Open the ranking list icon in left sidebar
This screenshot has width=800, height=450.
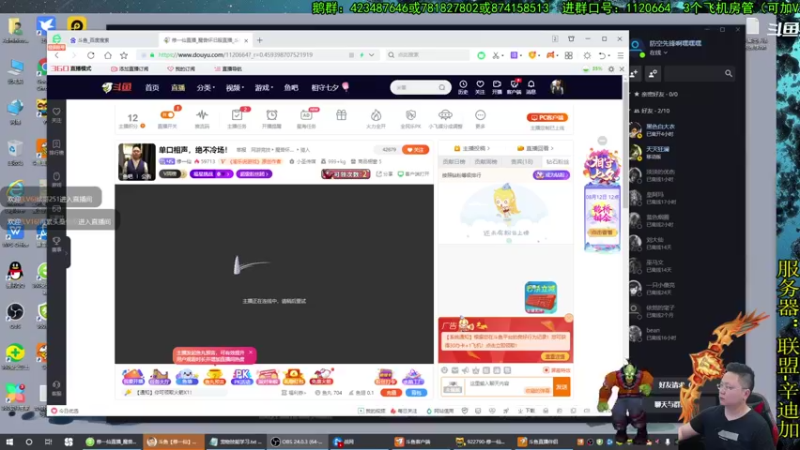click(x=57, y=148)
